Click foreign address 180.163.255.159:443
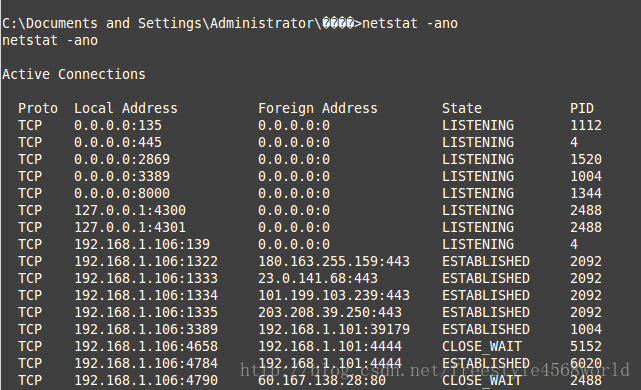 click(334, 261)
